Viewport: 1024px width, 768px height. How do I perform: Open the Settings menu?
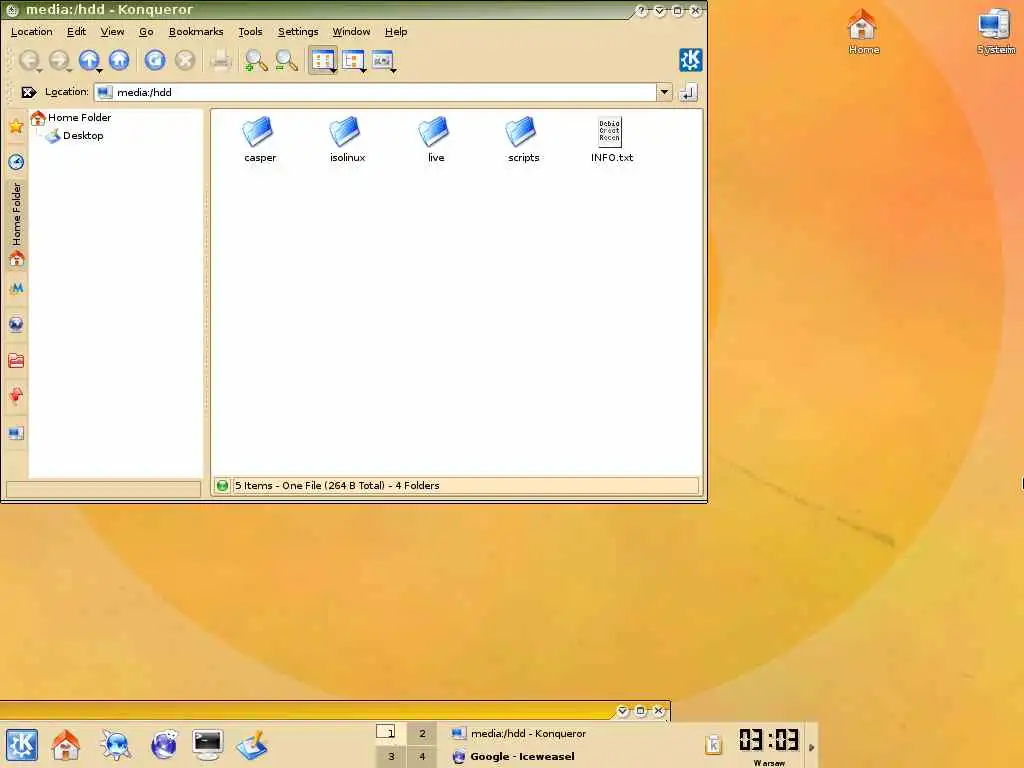point(298,31)
